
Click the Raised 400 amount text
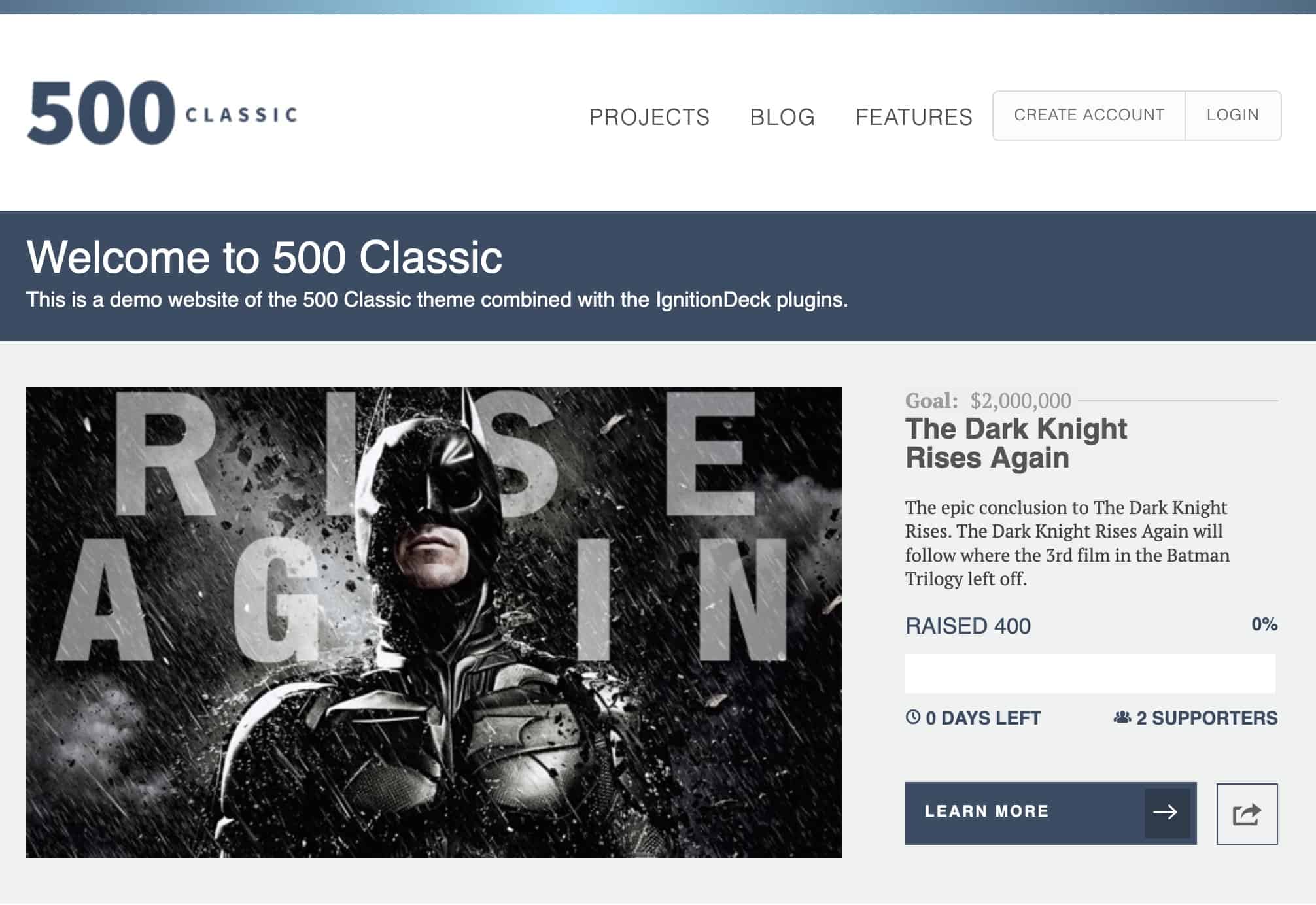[968, 626]
